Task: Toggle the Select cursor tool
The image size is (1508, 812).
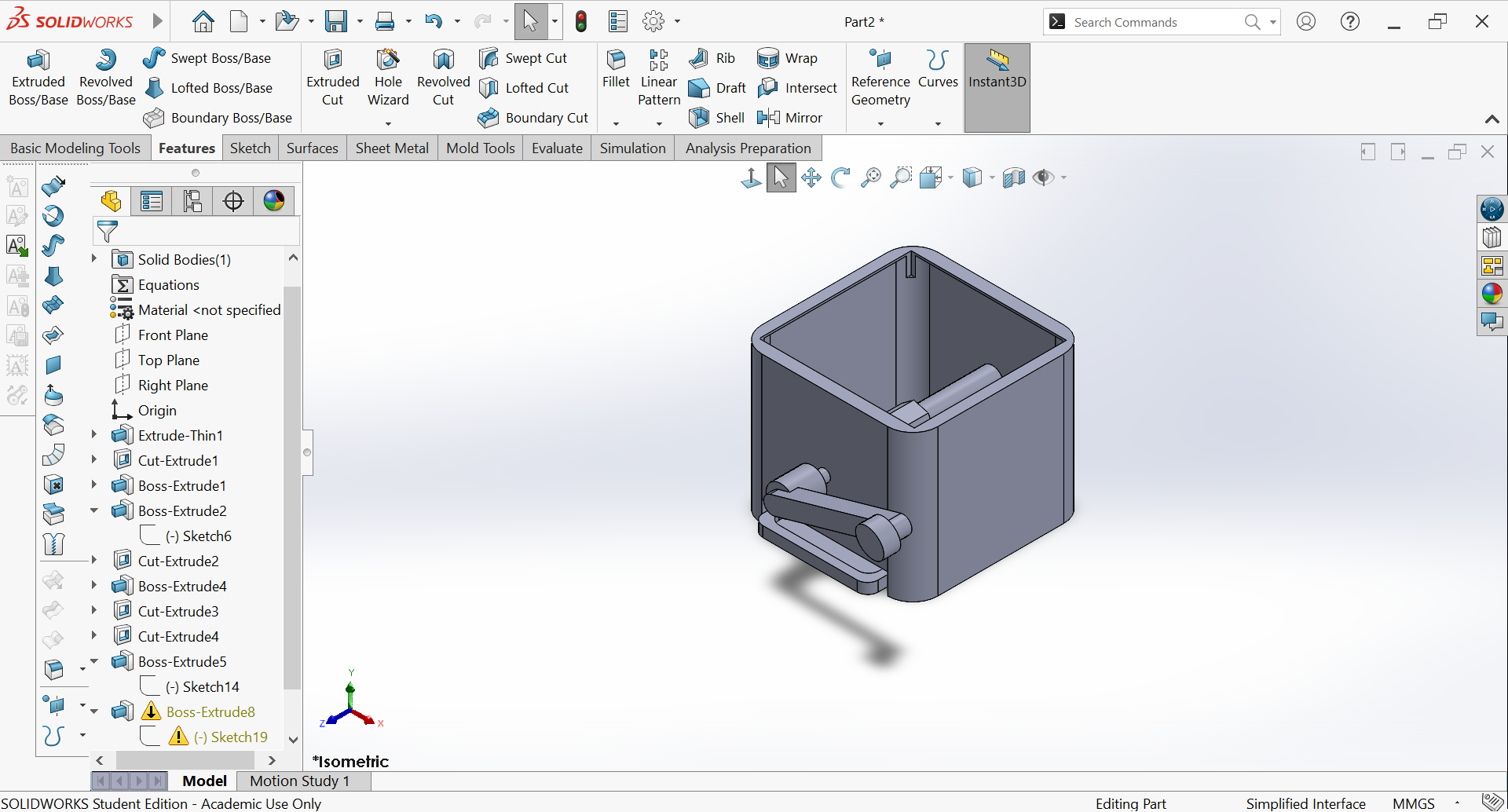Action: point(531,21)
